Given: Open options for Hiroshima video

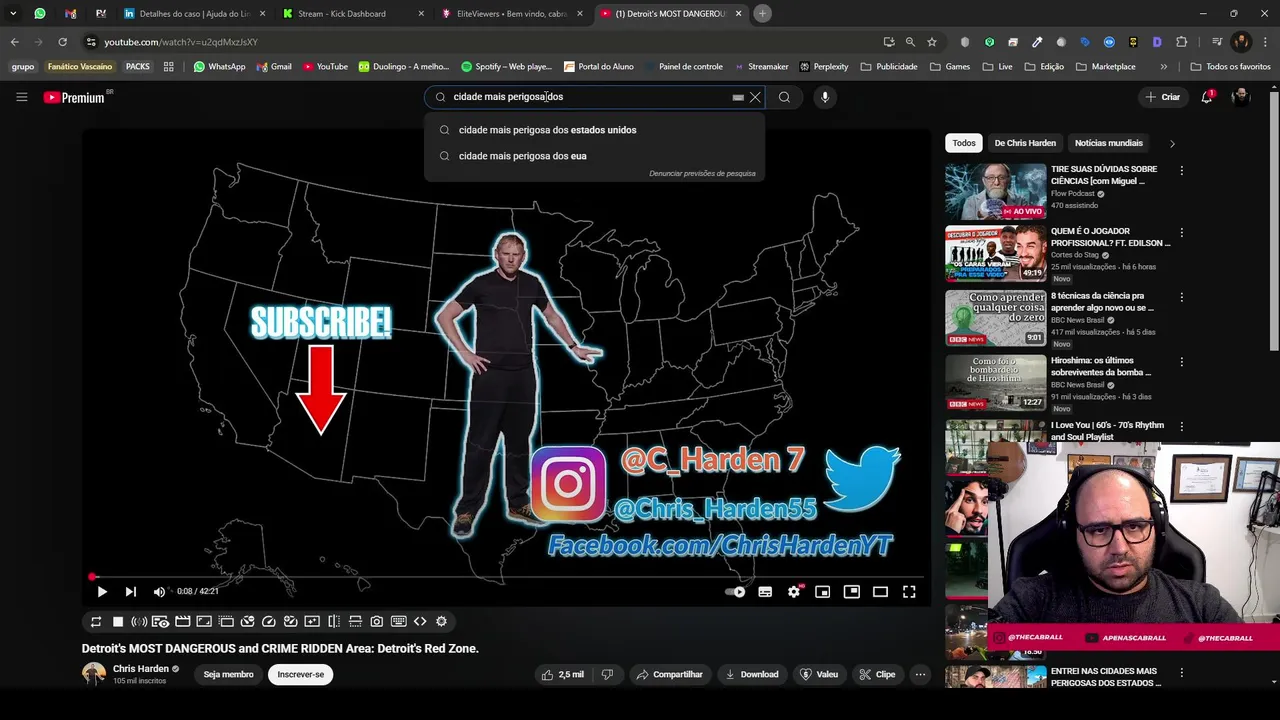Looking at the screenshot, I should click(1181, 362).
